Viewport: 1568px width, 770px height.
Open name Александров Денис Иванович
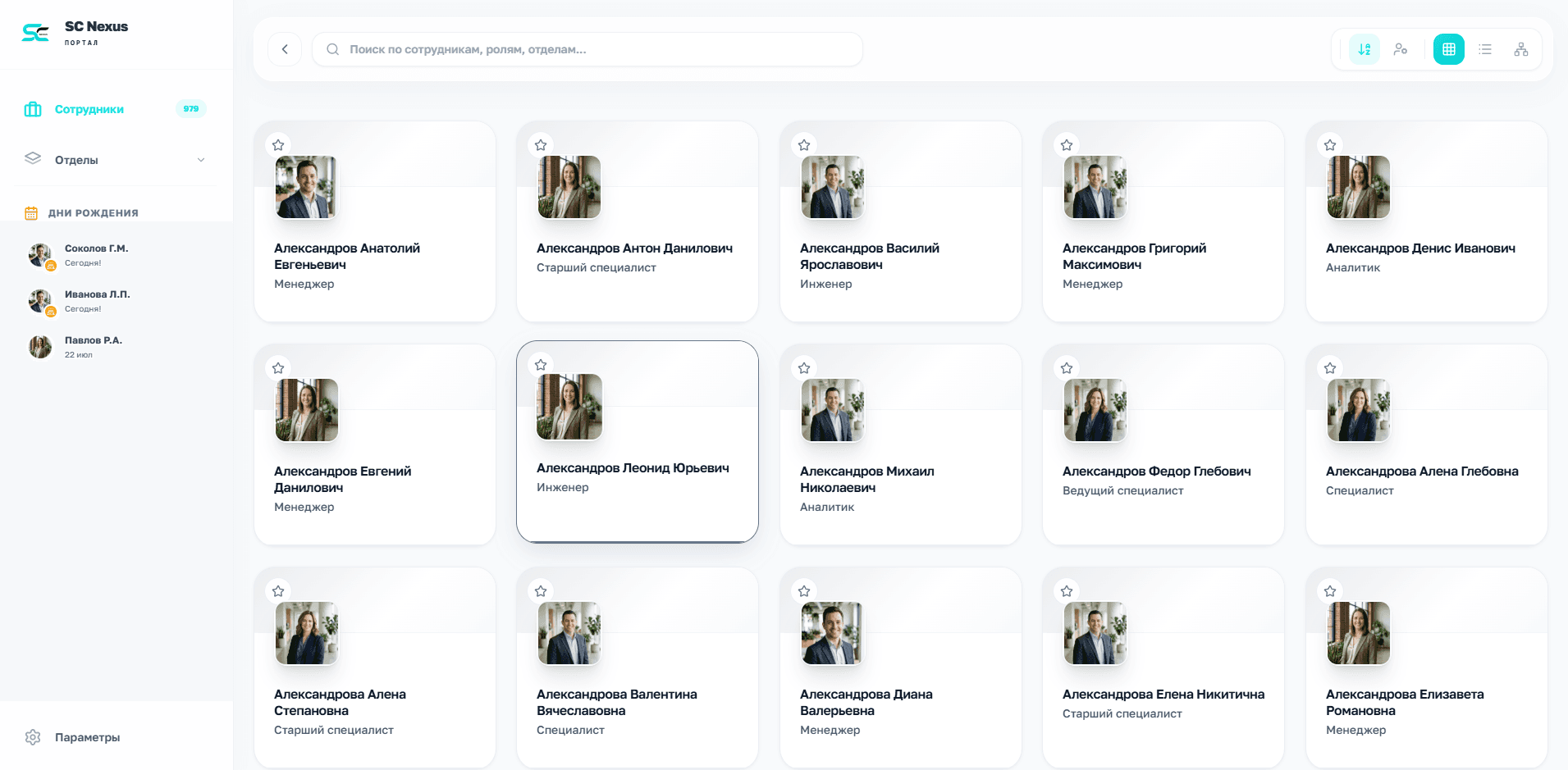pyautogui.click(x=1420, y=248)
